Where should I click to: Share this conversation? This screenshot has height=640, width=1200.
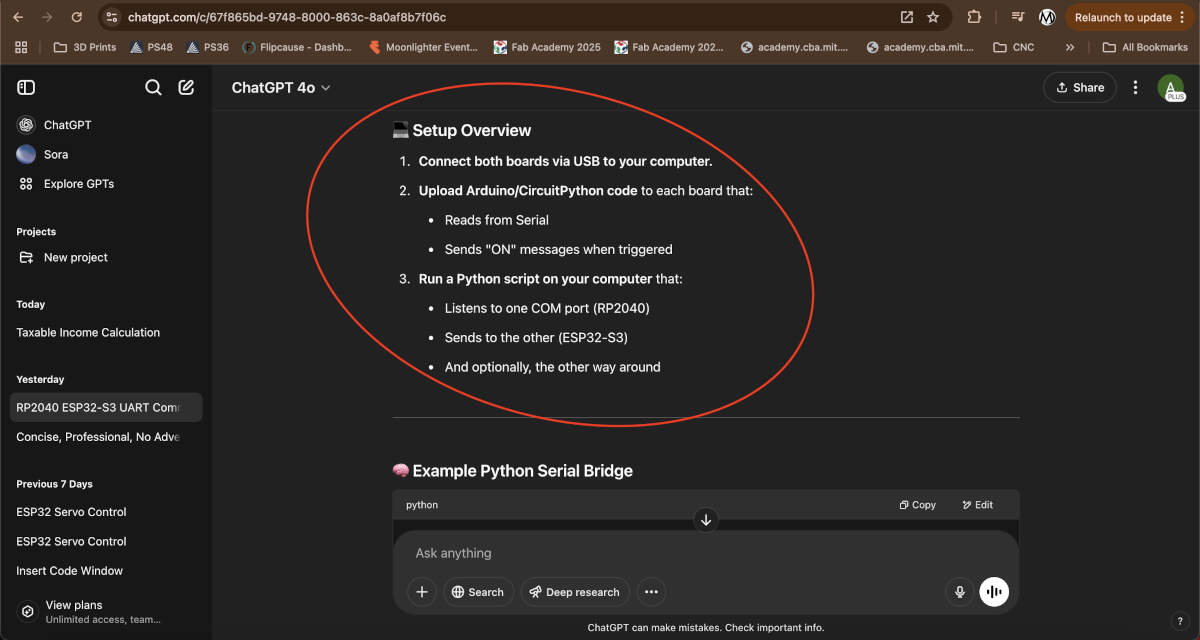pyautogui.click(x=1080, y=88)
